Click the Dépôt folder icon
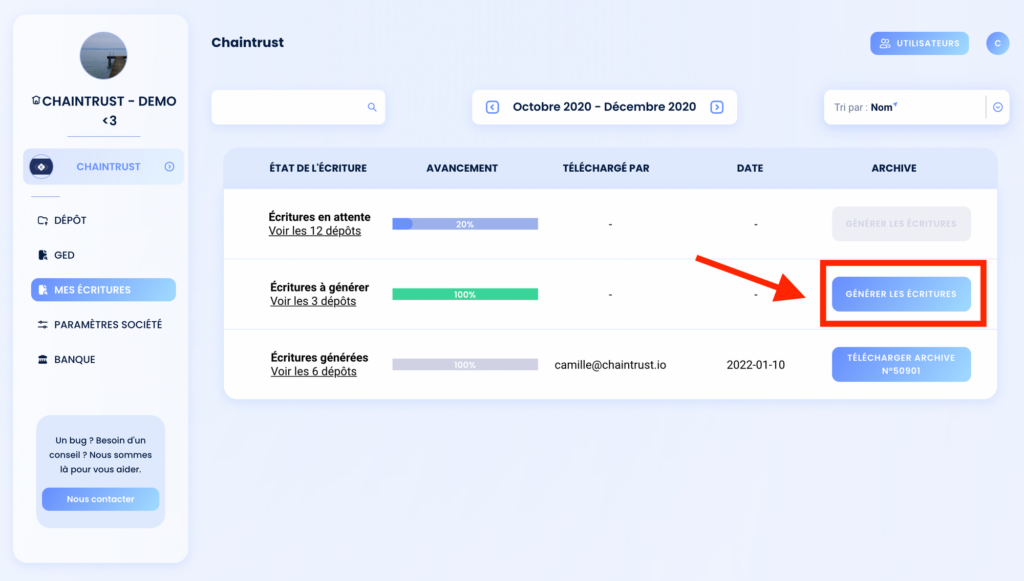Viewport: 1024px width, 581px height. [x=42, y=221]
